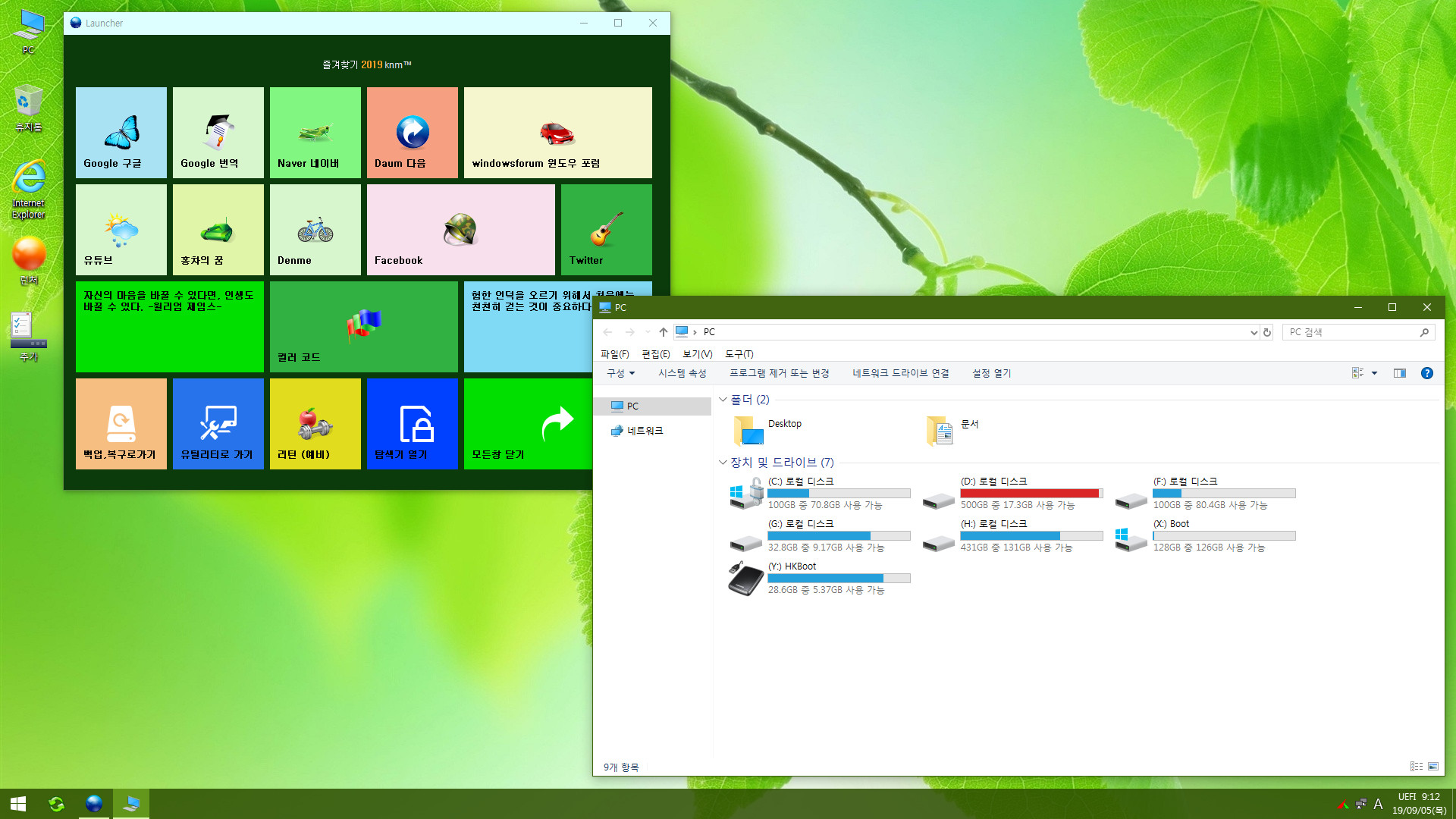Click the 모든창 닫기 arrow tile
The image size is (1456, 819).
528,424
